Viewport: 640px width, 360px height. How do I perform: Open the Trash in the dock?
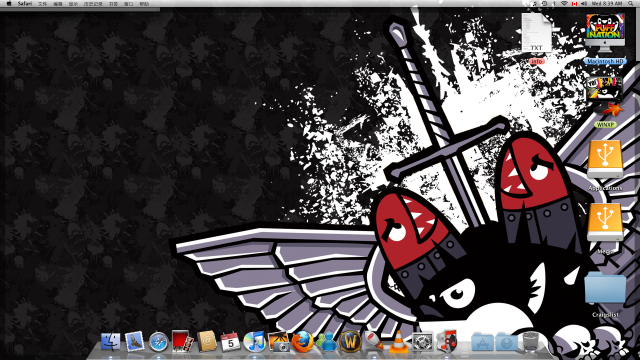(x=531, y=342)
